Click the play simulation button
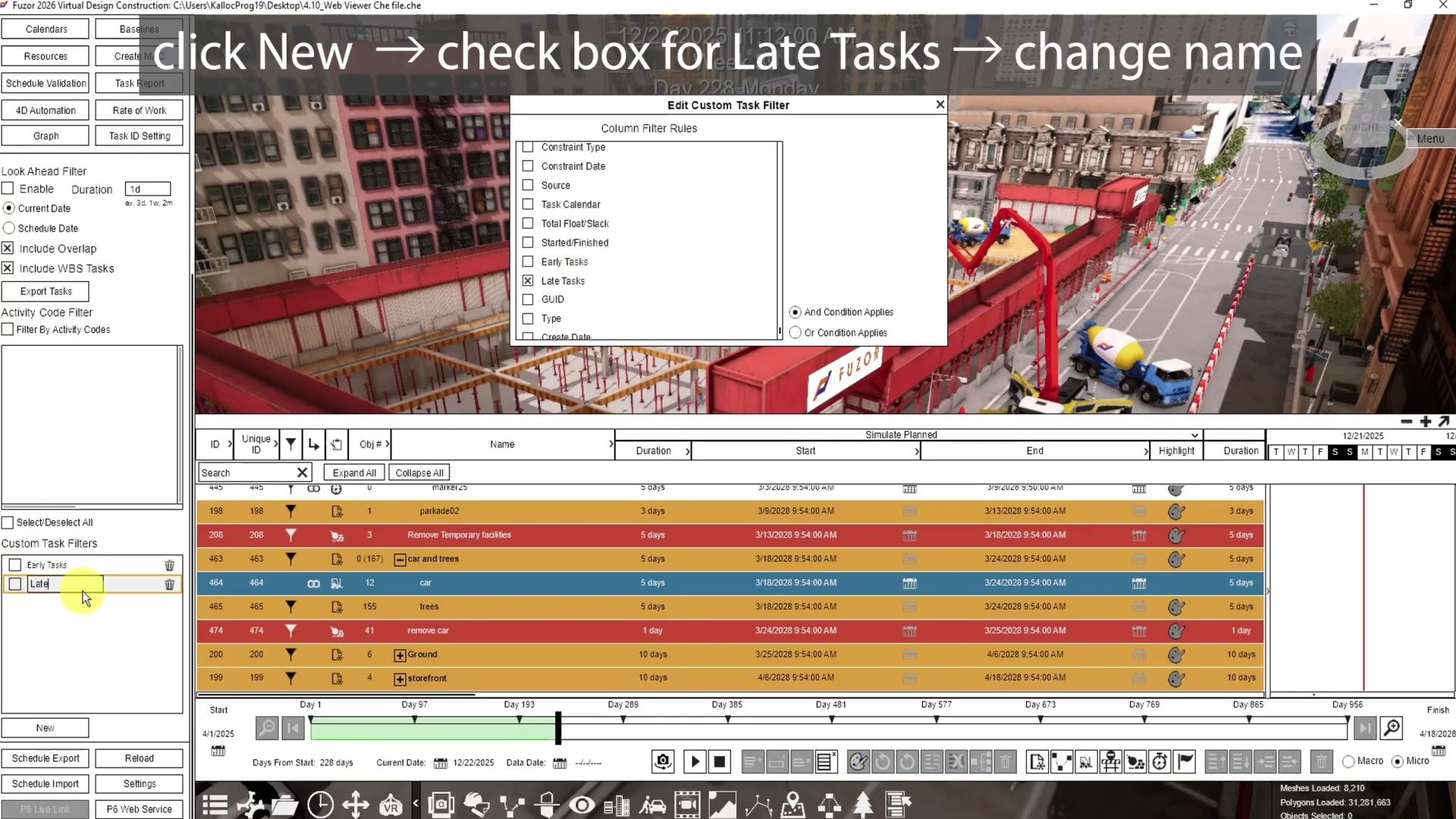The height and width of the screenshot is (819, 1456). [695, 761]
